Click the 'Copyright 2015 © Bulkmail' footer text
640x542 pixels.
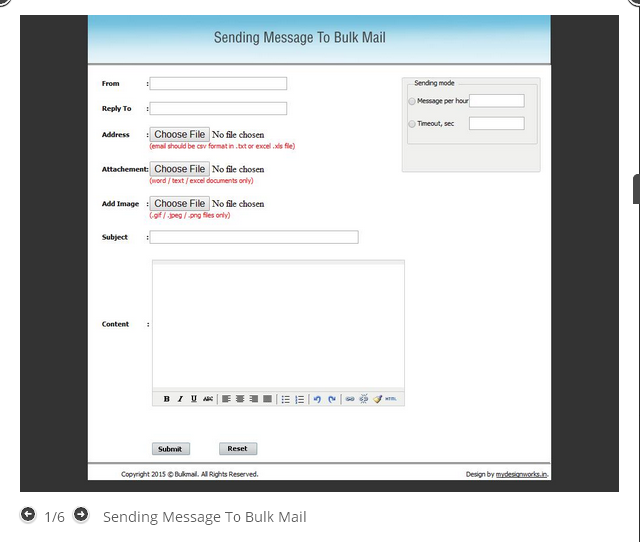pyautogui.click(x=189, y=474)
